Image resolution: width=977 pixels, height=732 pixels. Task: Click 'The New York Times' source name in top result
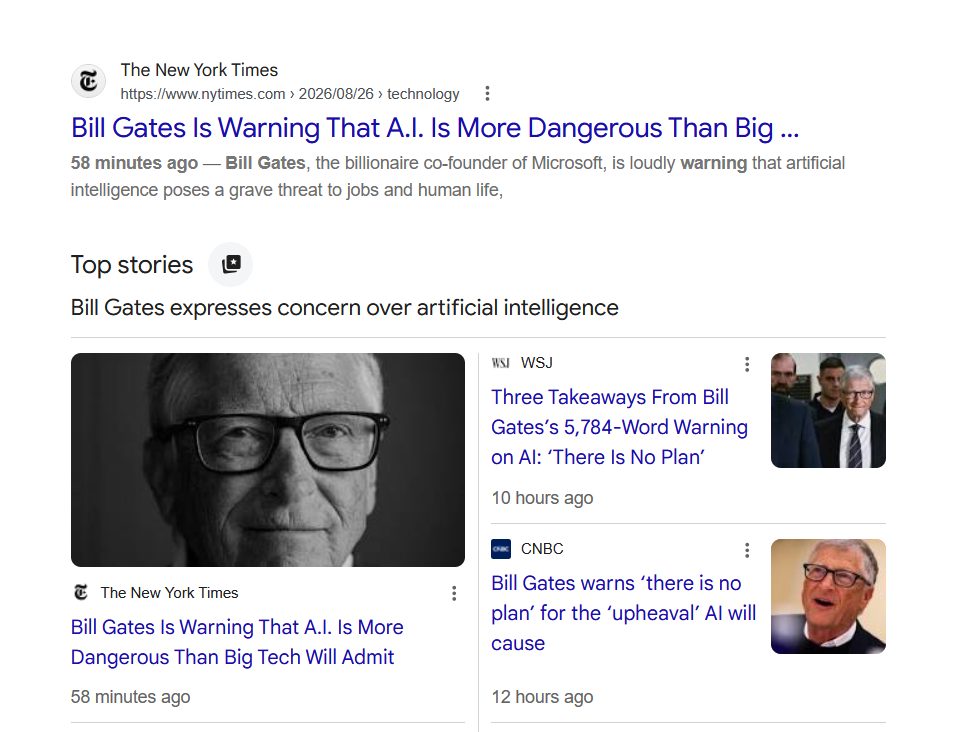click(x=199, y=70)
